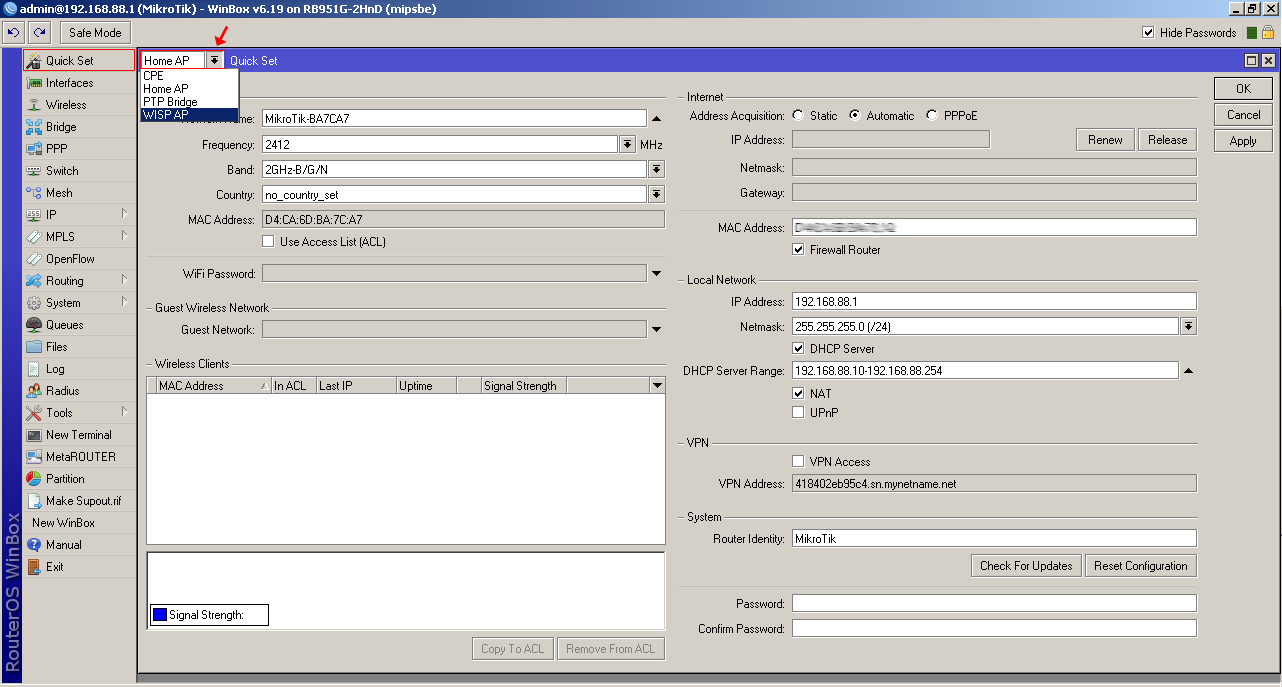Choose CPE from the mode list

(189, 76)
